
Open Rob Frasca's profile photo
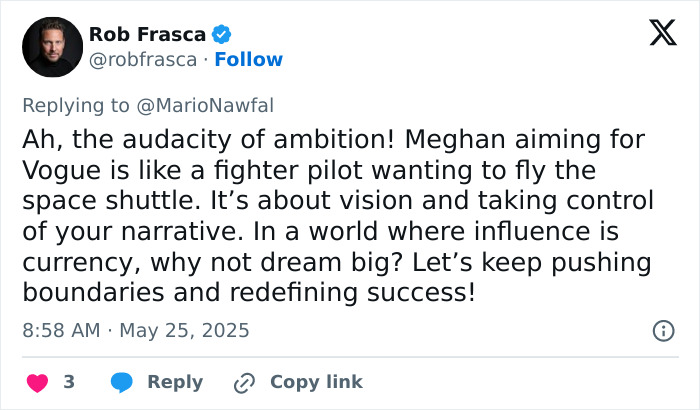pyautogui.click(x=51, y=46)
